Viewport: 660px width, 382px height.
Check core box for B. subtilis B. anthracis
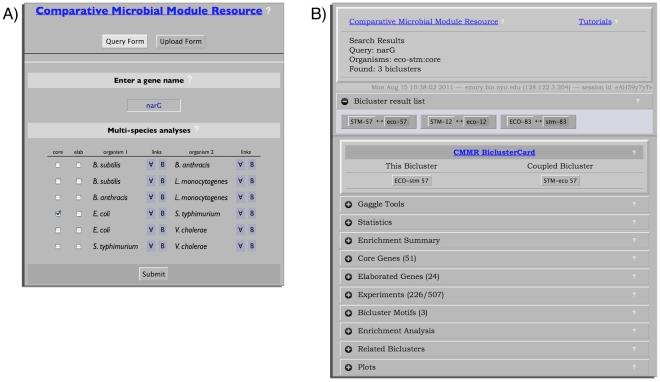click(58, 165)
